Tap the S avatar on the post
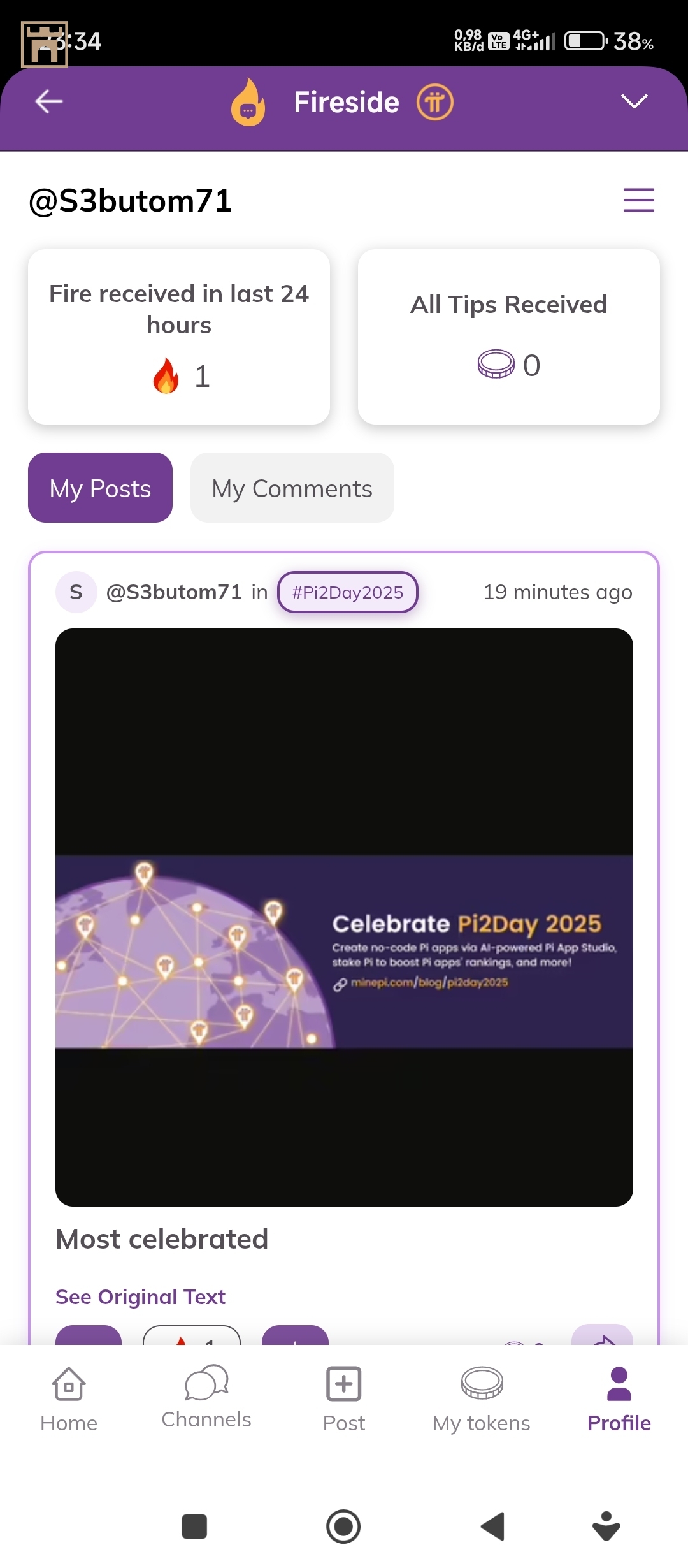This screenshot has height=1568, width=688. (x=76, y=592)
